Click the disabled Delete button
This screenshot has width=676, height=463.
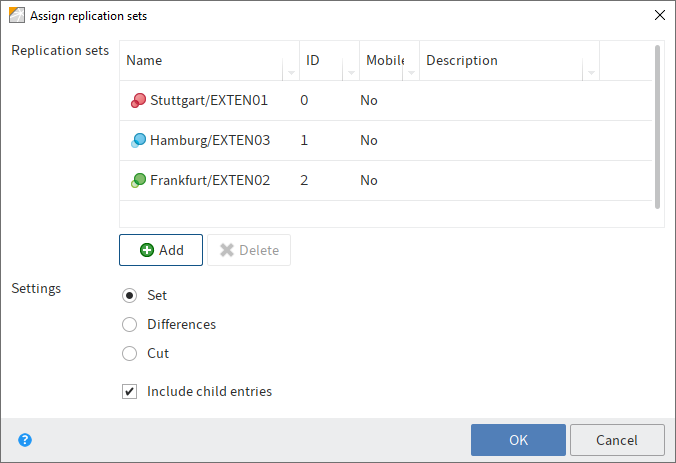[249, 250]
